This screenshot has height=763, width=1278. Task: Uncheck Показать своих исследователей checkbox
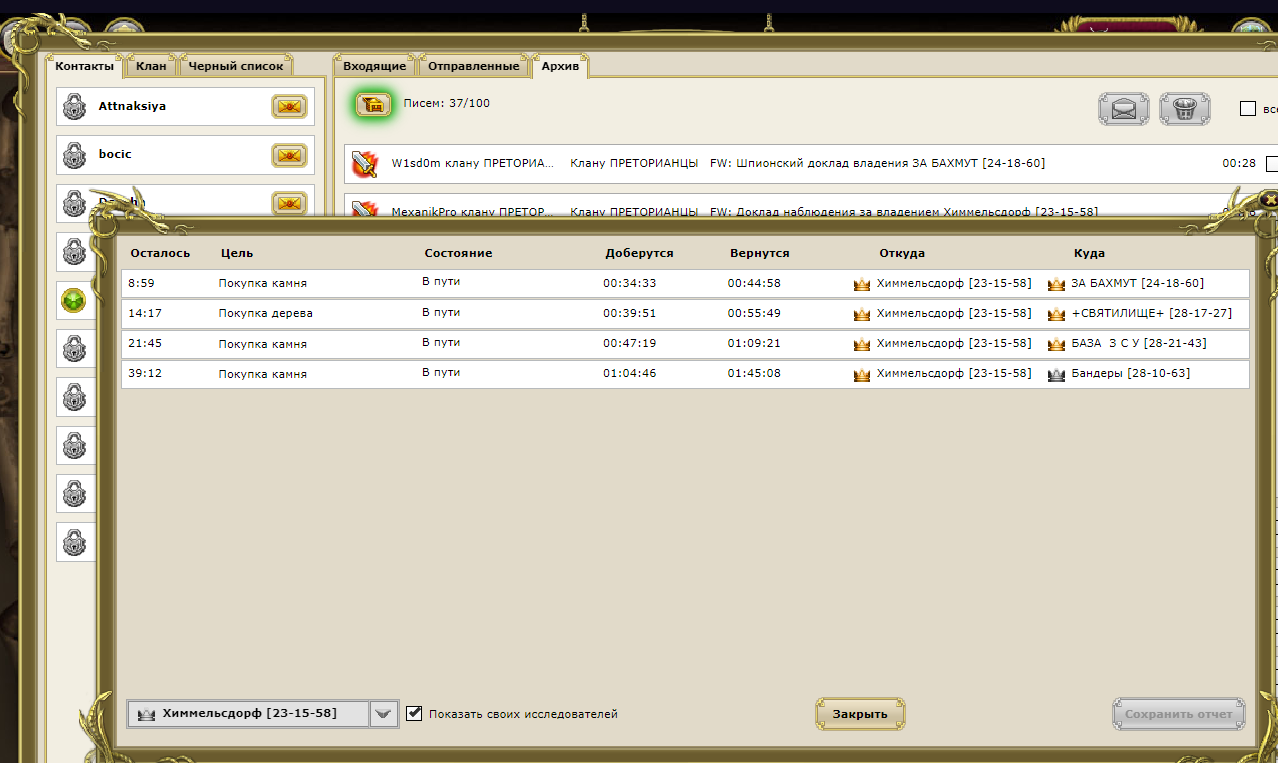(415, 714)
